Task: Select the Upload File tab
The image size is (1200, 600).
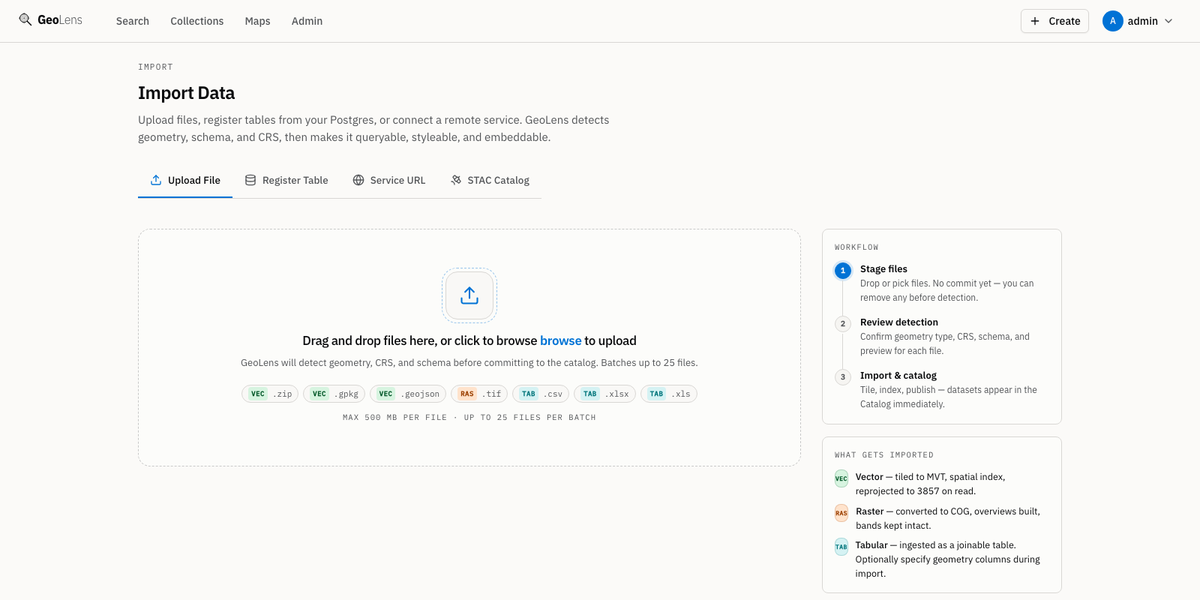Action: tap(185, 180)
